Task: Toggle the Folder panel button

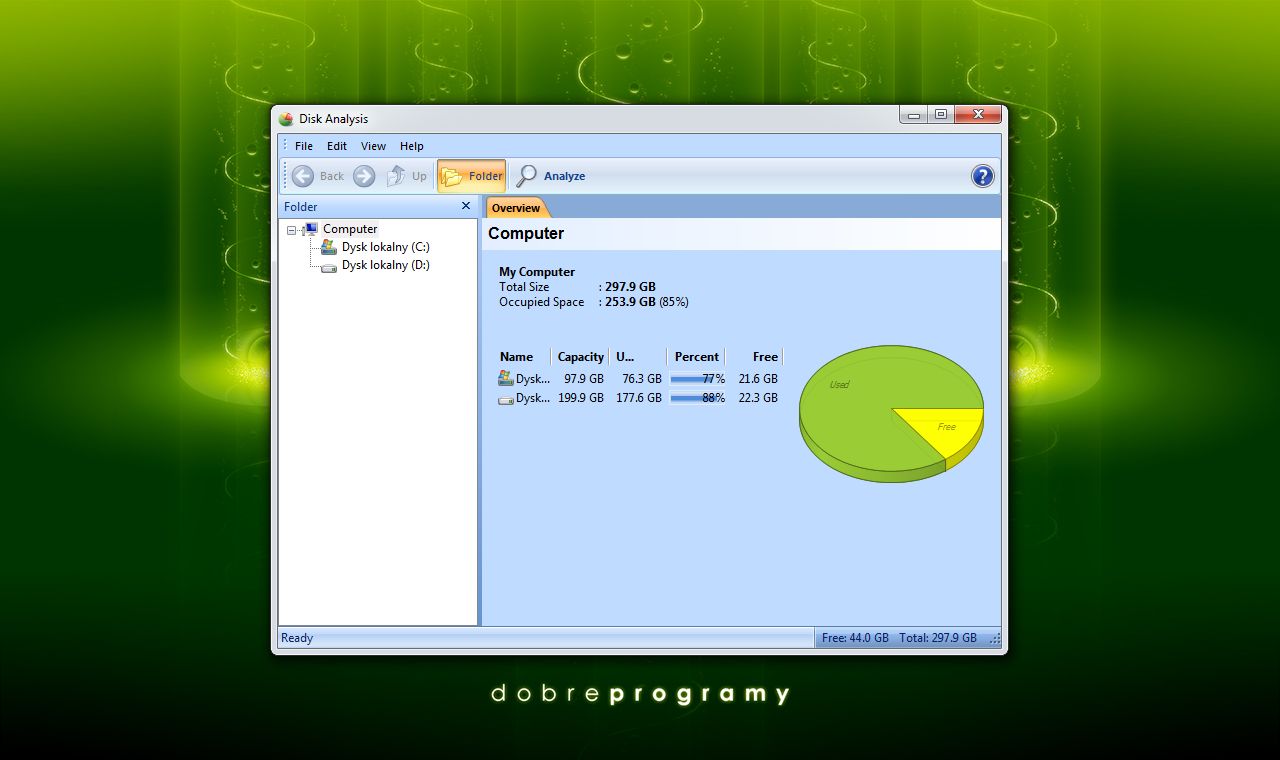Action: click(472, 176)
